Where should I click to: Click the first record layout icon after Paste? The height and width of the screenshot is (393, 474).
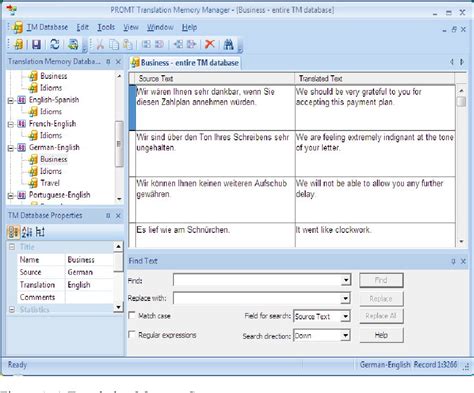(146, 44)
